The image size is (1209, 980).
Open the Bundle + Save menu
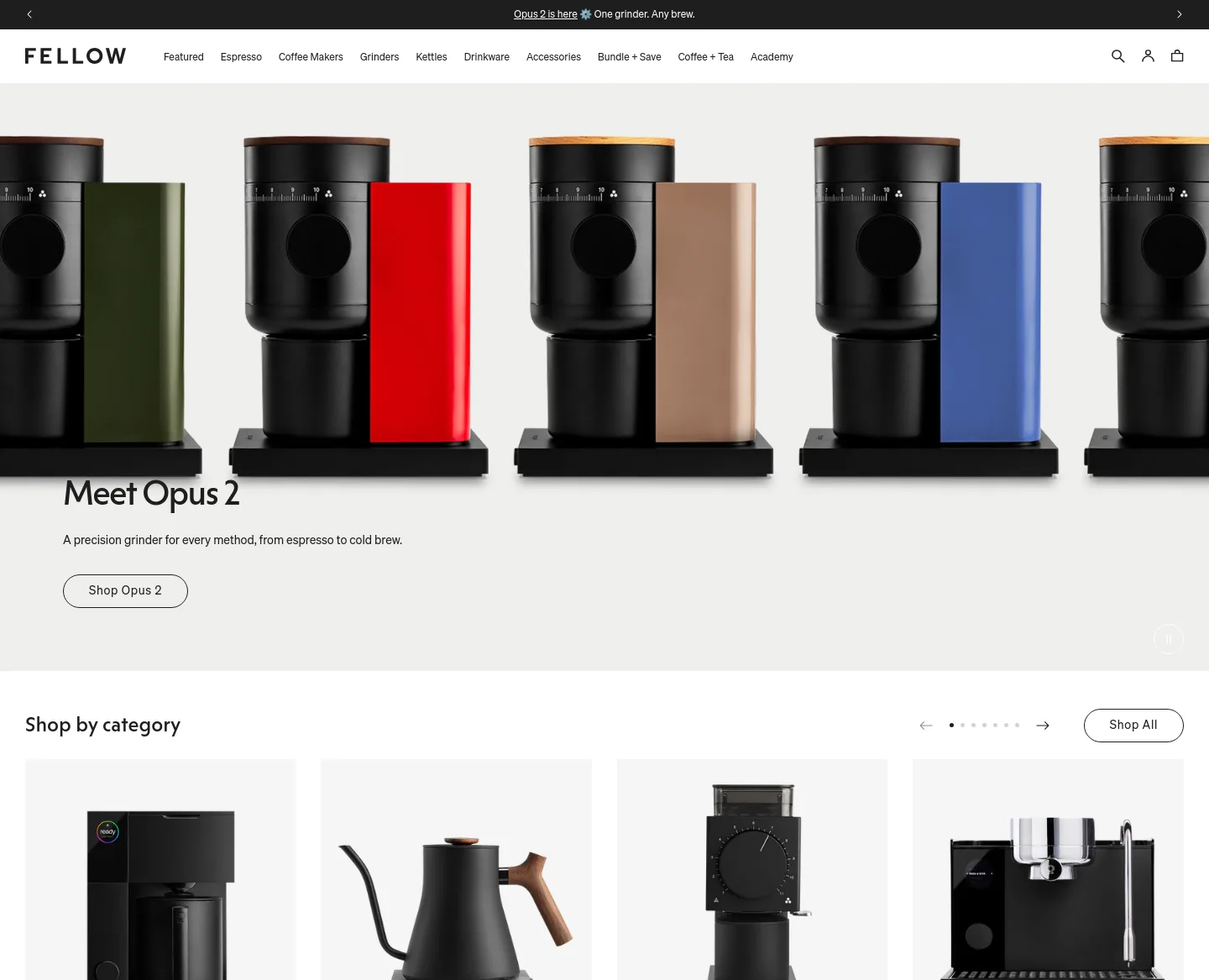630,57
